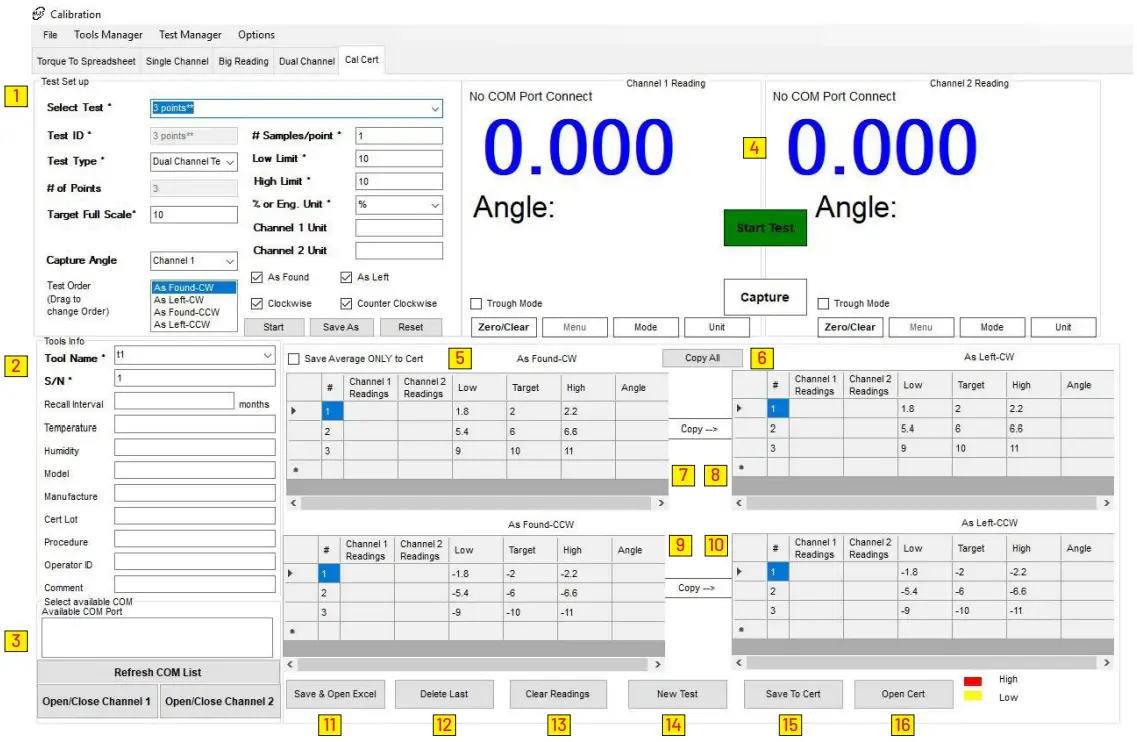Expand the Select Test dropdown
The image size is (1137, 742).
[434, 109]
